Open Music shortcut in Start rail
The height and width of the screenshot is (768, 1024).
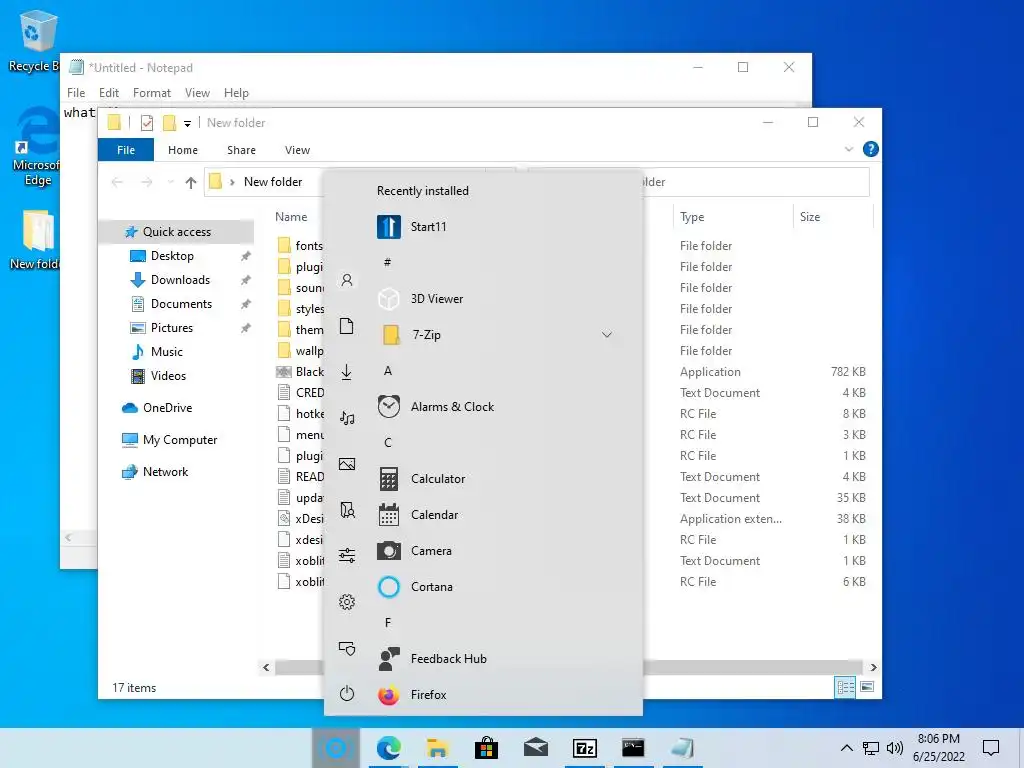pos(347,418)
